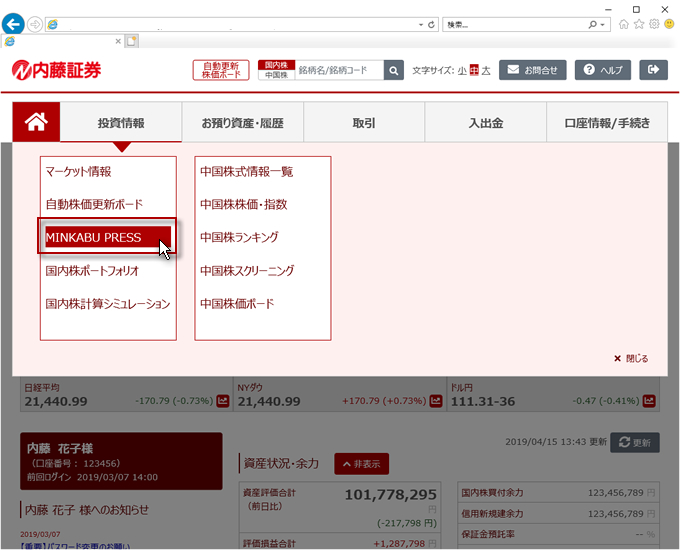Viewport: 680px width, 550px height.
Task: Open the ヘルプ help button
Action: (603, 70)
